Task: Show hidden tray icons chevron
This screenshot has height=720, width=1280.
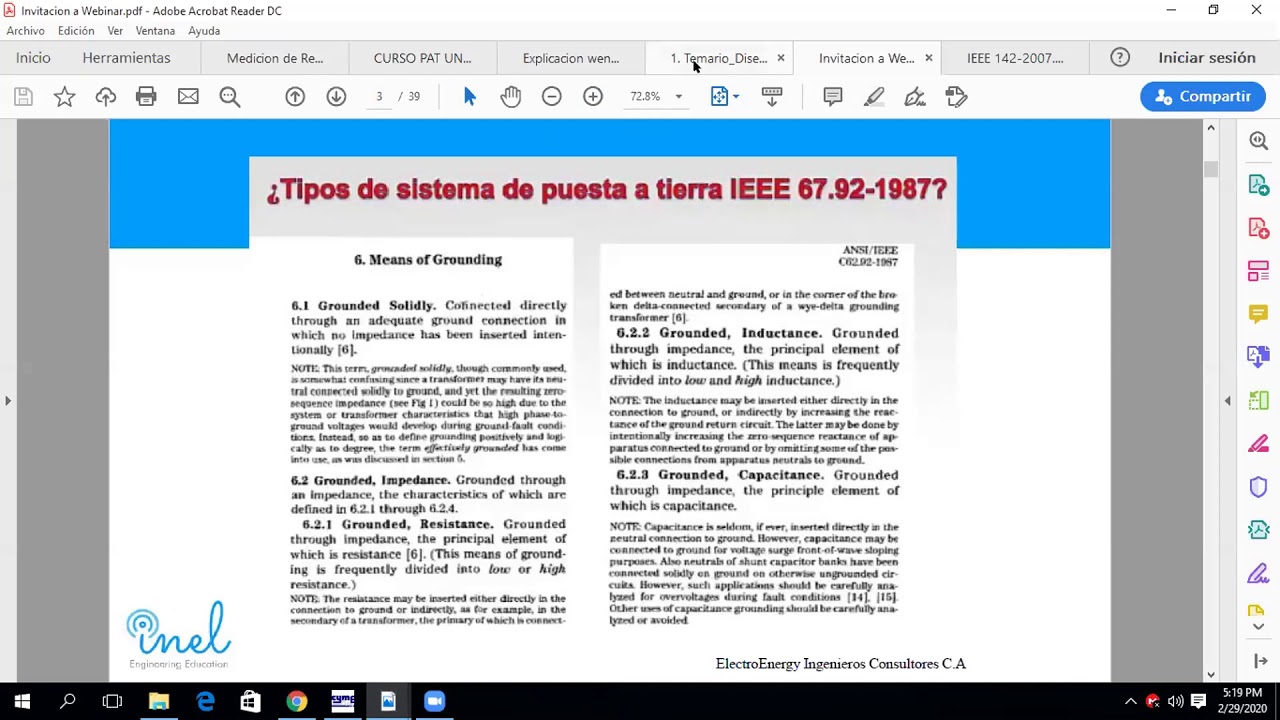Action: click(x=1130, y=701)
